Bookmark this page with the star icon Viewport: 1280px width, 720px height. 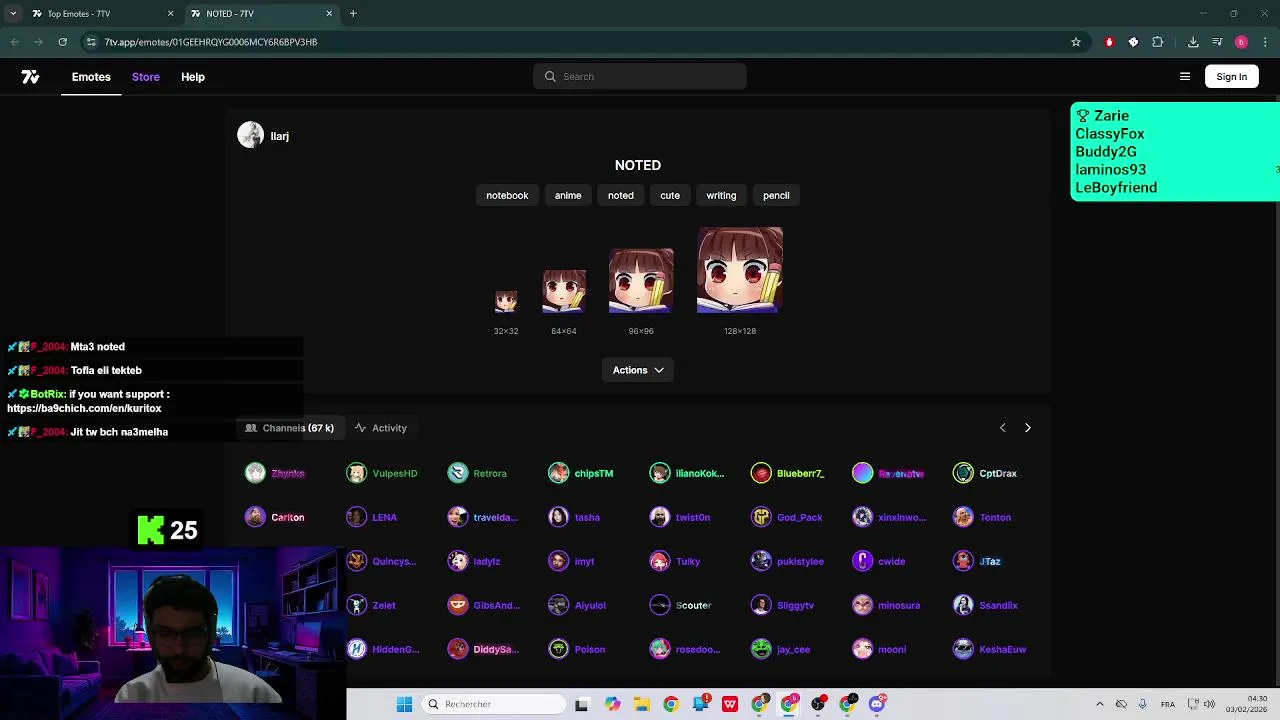(1076, 42)
